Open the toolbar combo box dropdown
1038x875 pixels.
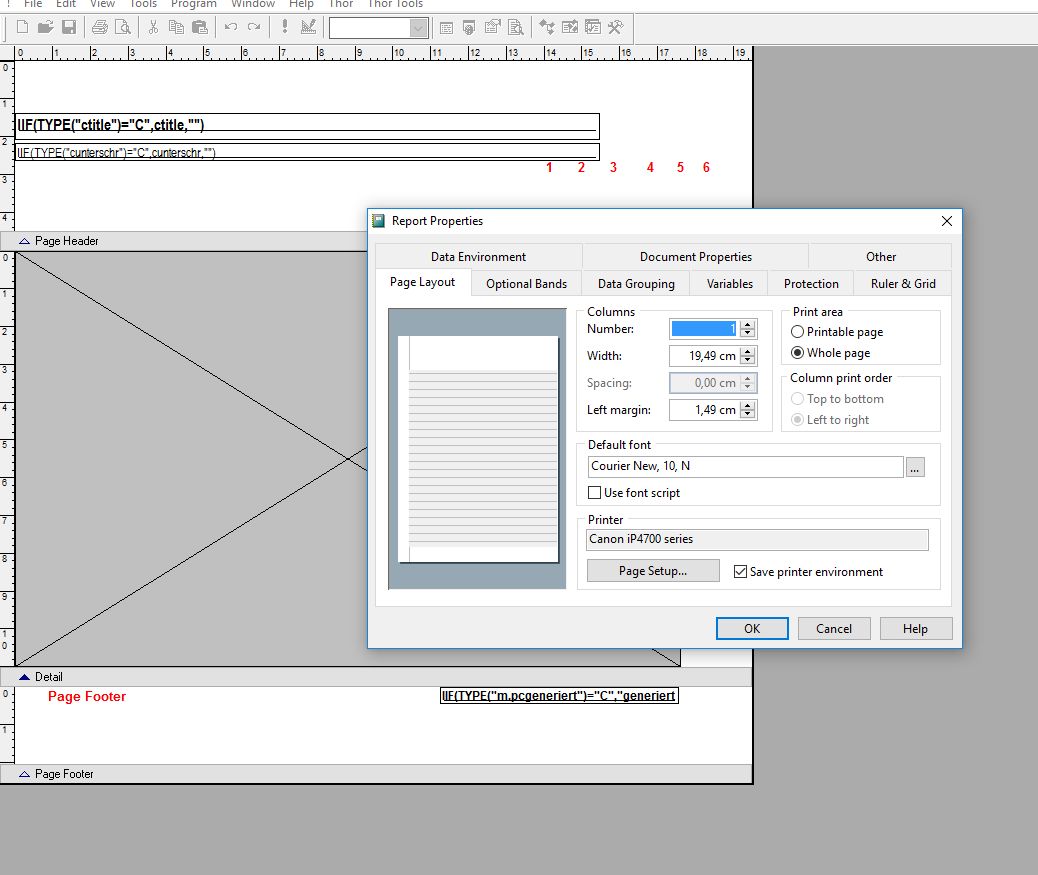coord(419,28)
